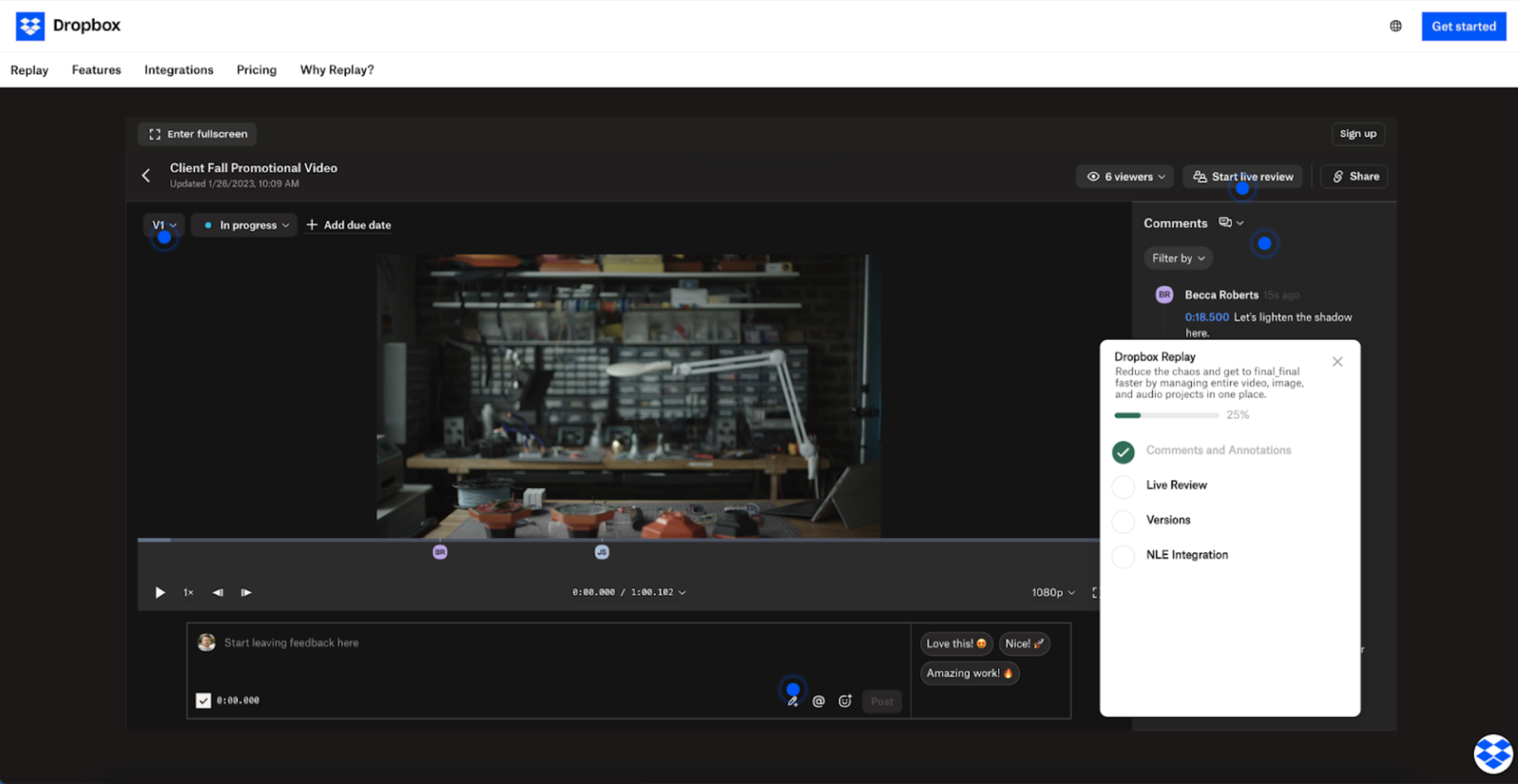Select the Versions checklist circle
Screen dimensions: 1518x784
[1123, 521]
